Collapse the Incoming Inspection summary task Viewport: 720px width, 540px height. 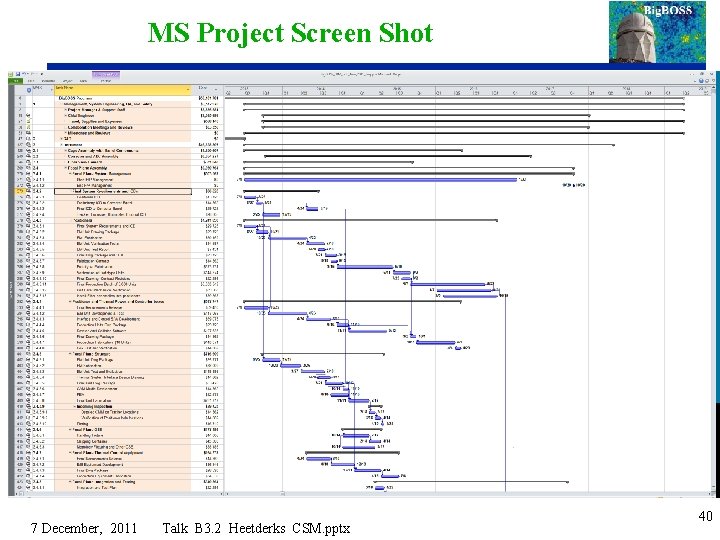pos(75,406)
